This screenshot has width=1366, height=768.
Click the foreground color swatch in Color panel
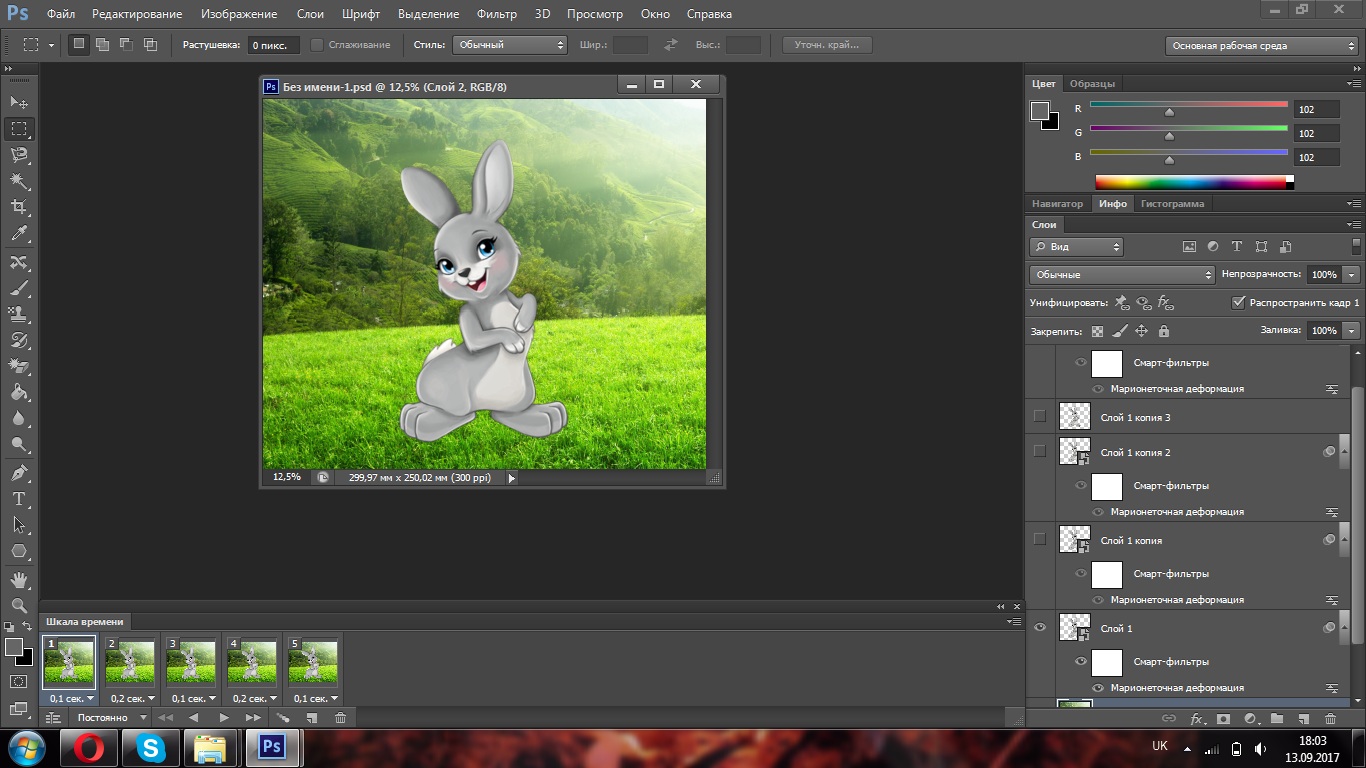[x=1040, y=110]
